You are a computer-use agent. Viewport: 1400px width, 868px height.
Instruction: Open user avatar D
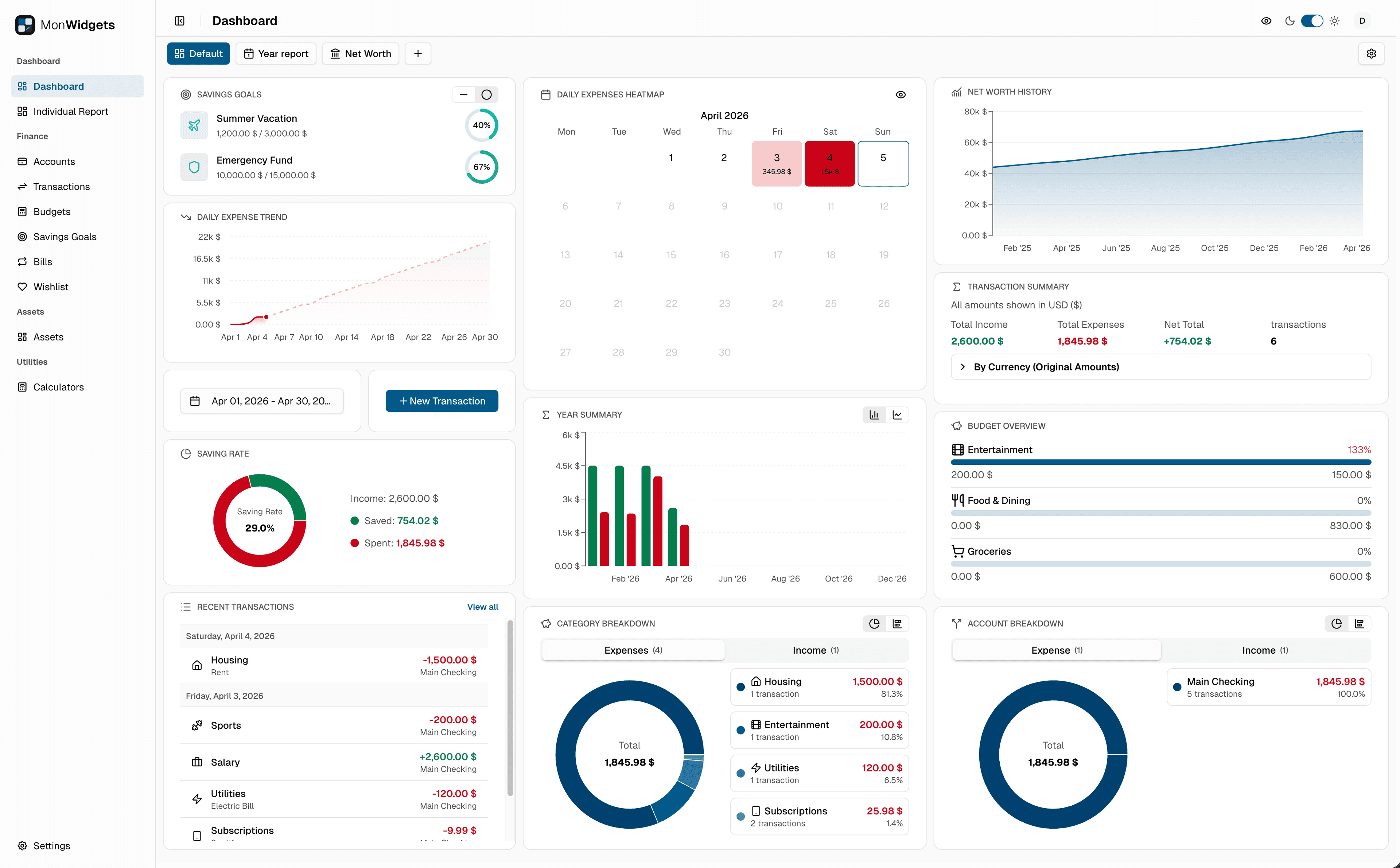point(1362,21)
